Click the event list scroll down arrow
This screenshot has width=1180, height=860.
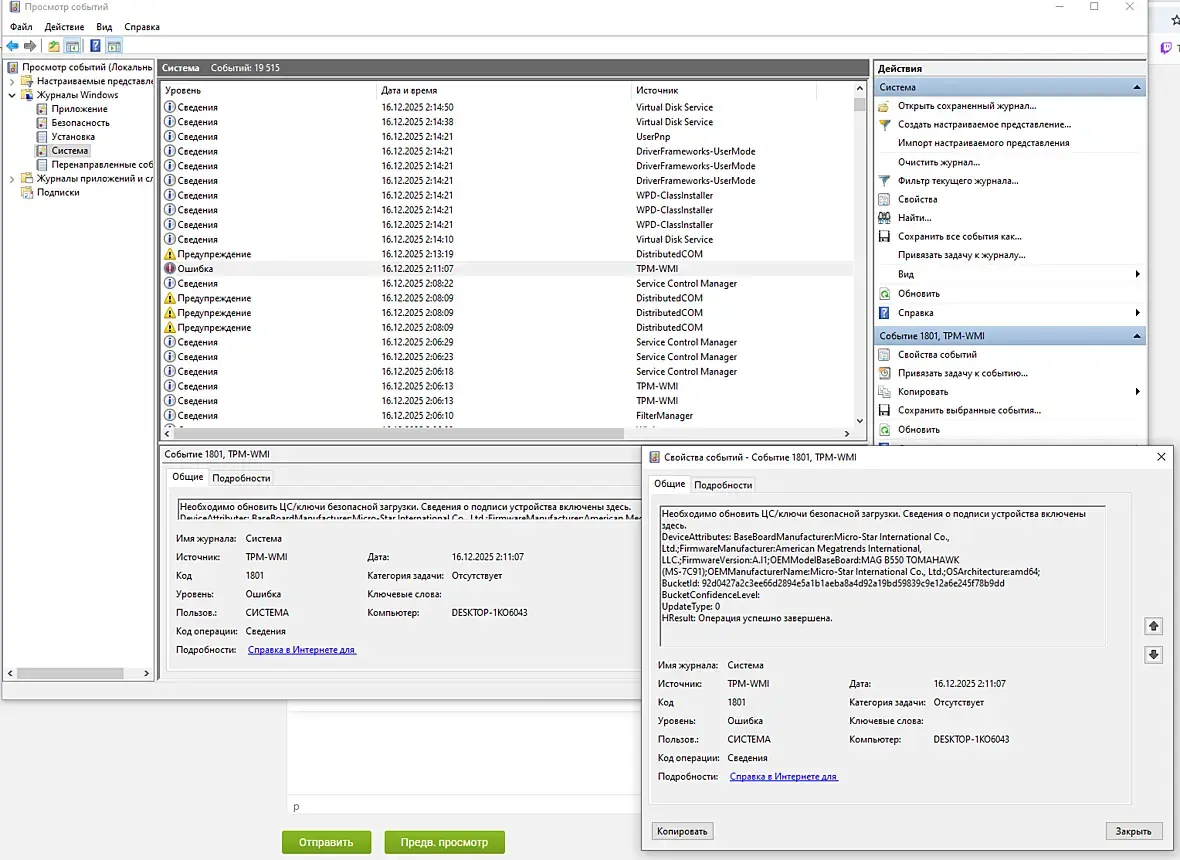pyautogui.click(x=859, y=421)
